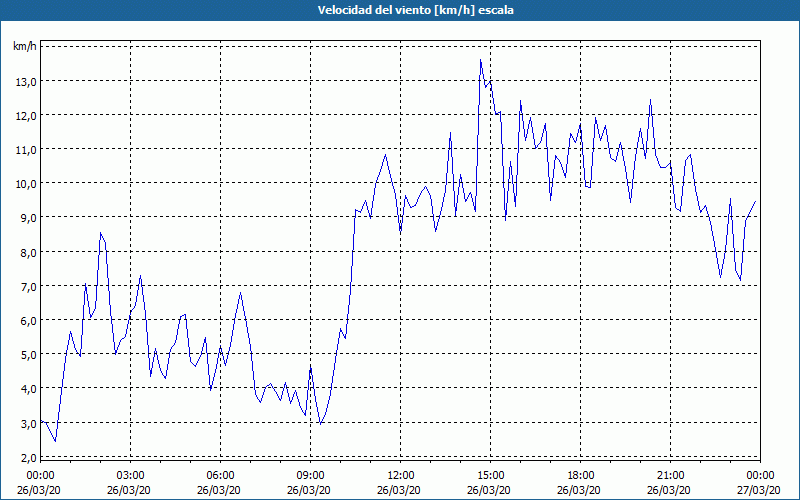Screen dimensions: 800x500
Task: Click the 09:00 time axis label
Action: coord(311,475)
